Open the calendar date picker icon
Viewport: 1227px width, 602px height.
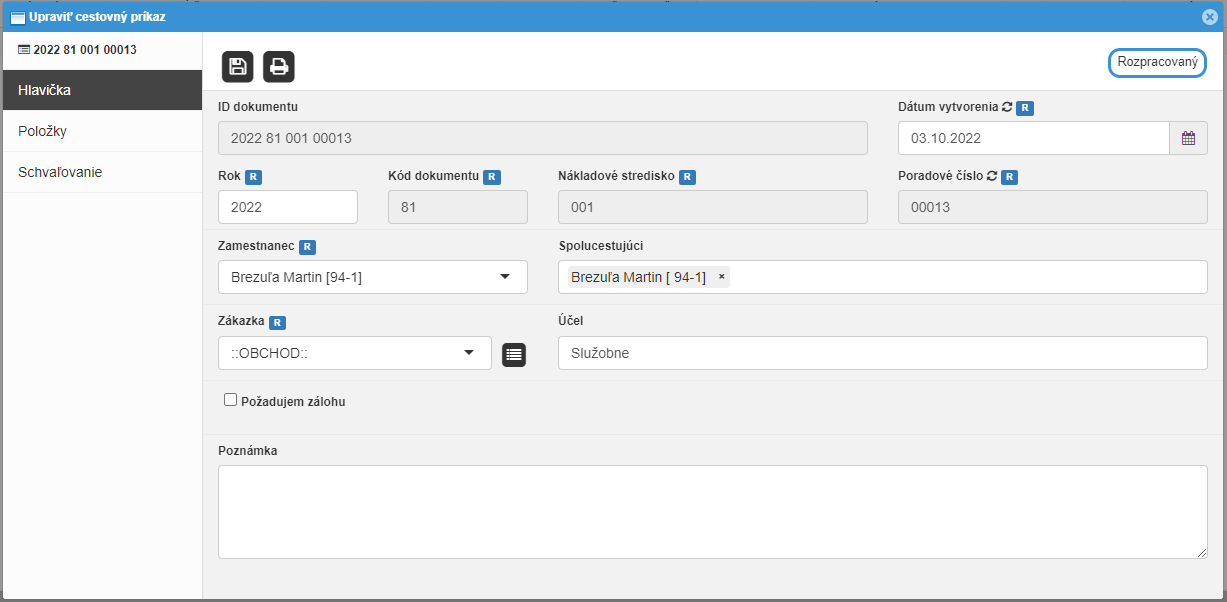pyautogui.click(x=1188, y=138)
